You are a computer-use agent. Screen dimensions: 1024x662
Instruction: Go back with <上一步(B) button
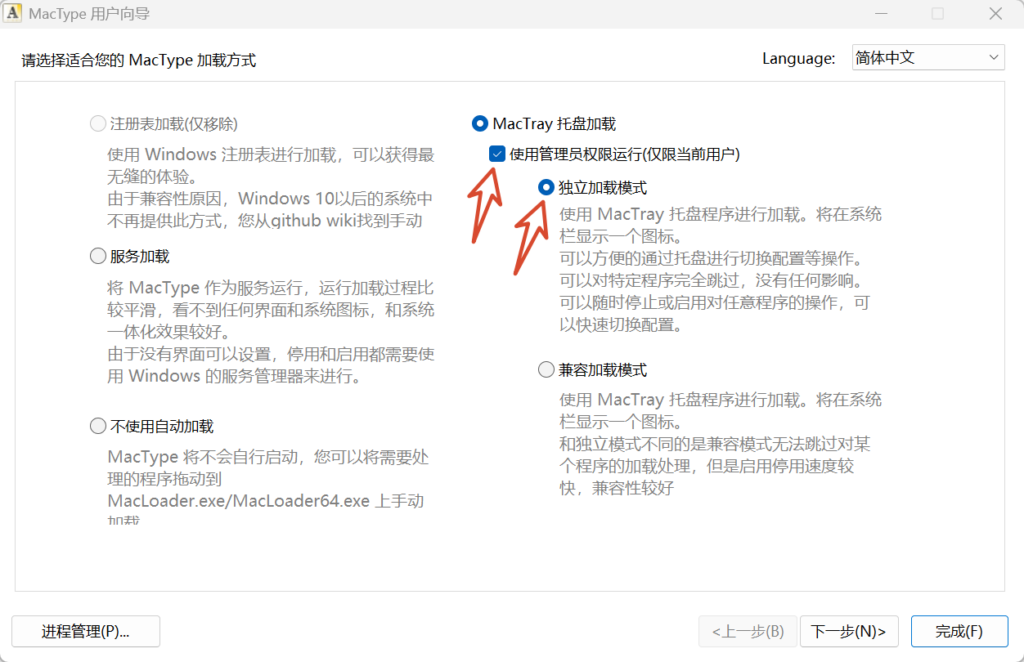pyautogui.click(x=748, y=631)
